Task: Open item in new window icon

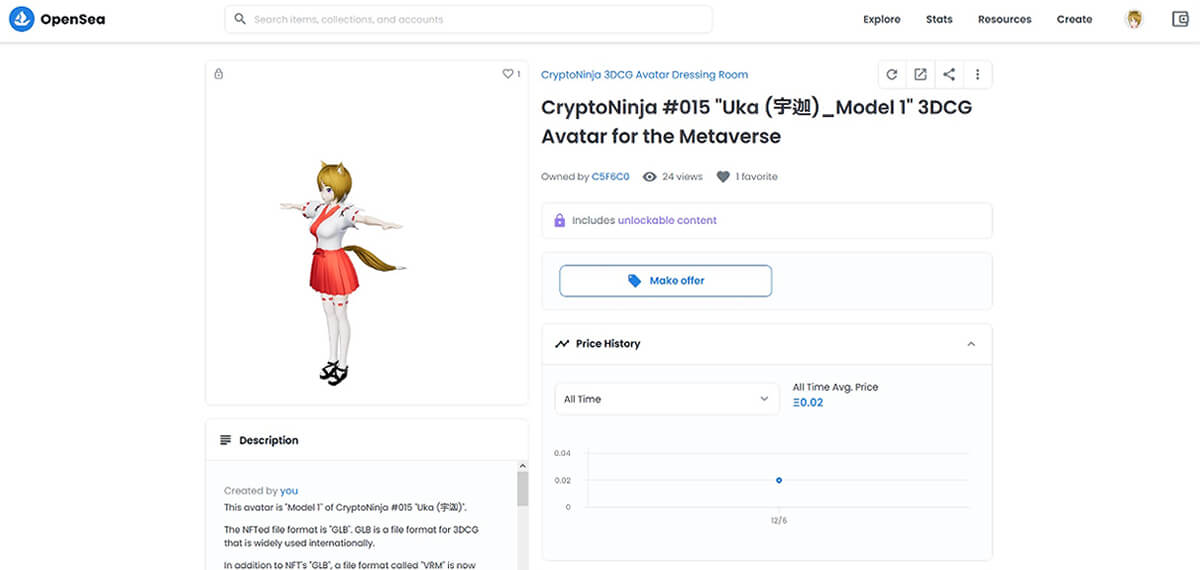Action: [920, 74]
